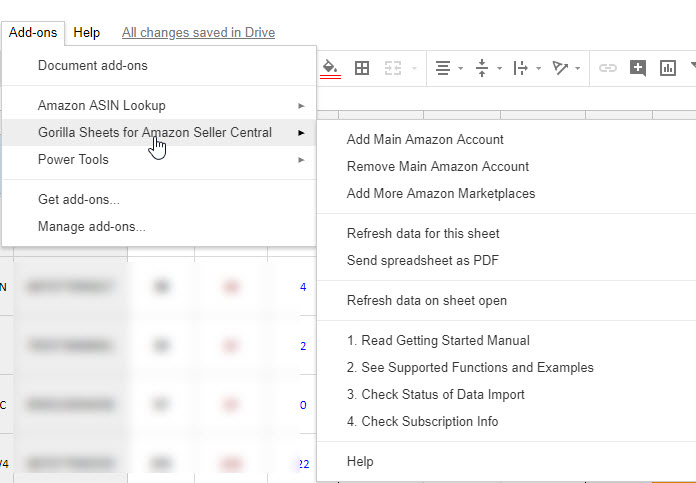Click the merge cells icon

392,68
